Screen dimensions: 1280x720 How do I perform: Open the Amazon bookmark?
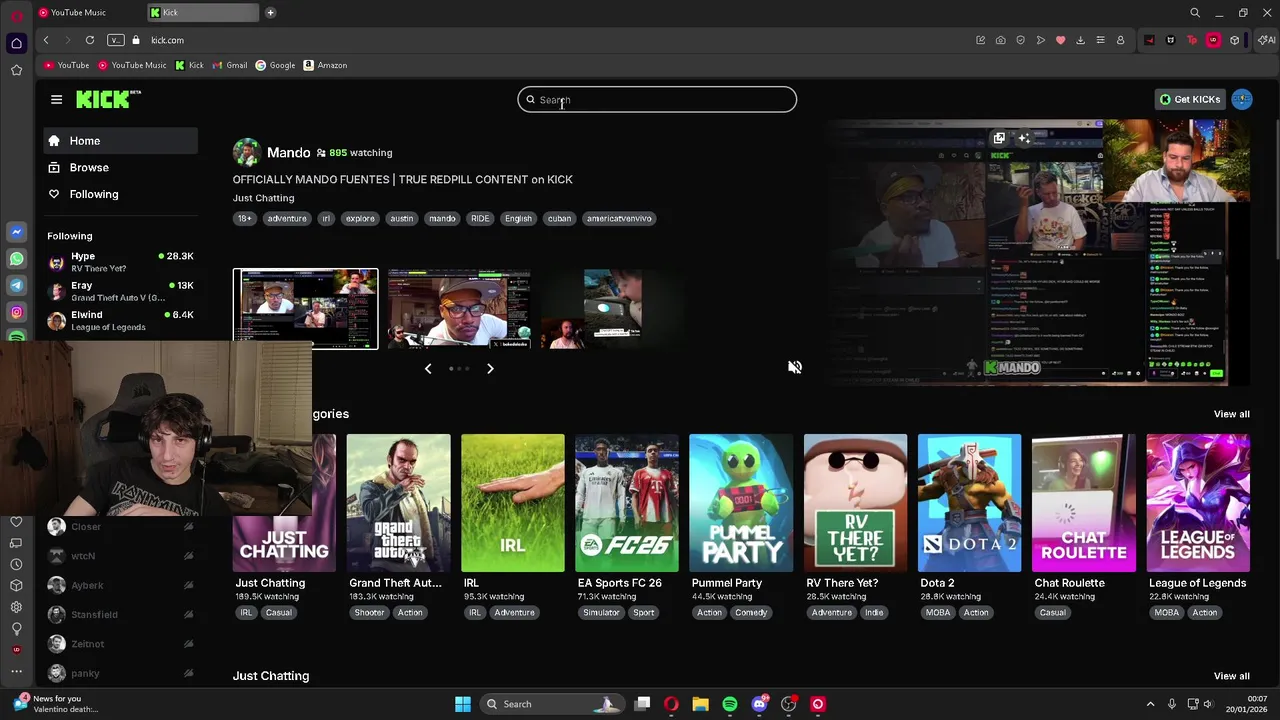tap(326, 65)
